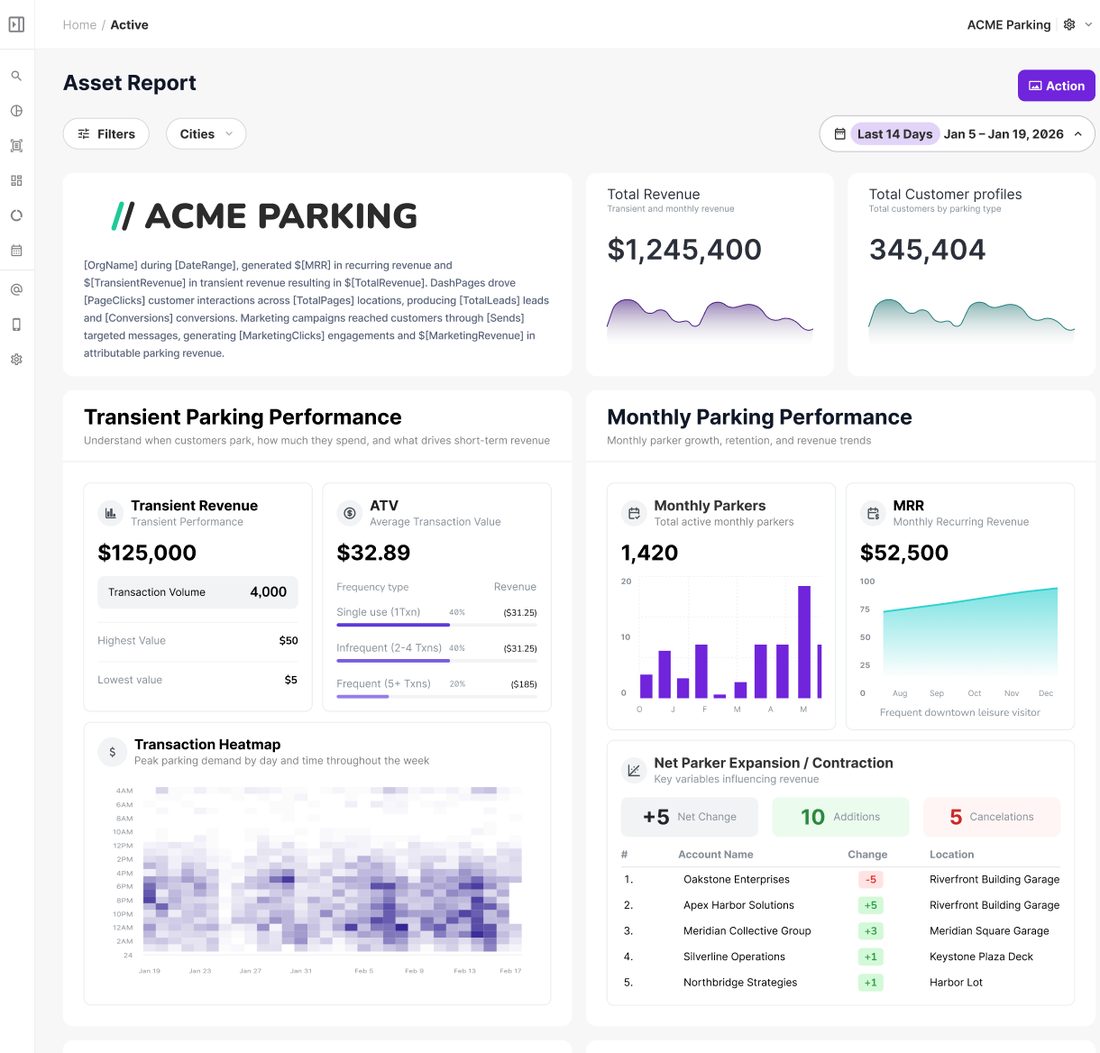The height and width of the screenshot is (1053, 1100).
Task: Open the Cities dropdown
Action: coord(206,134)
